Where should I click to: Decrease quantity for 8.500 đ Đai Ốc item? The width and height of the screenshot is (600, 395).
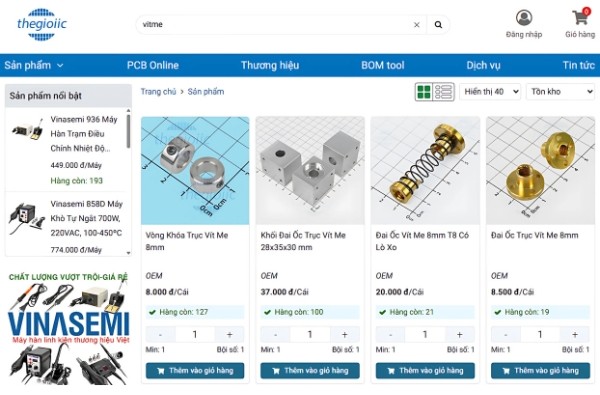[x=506, y=335]
